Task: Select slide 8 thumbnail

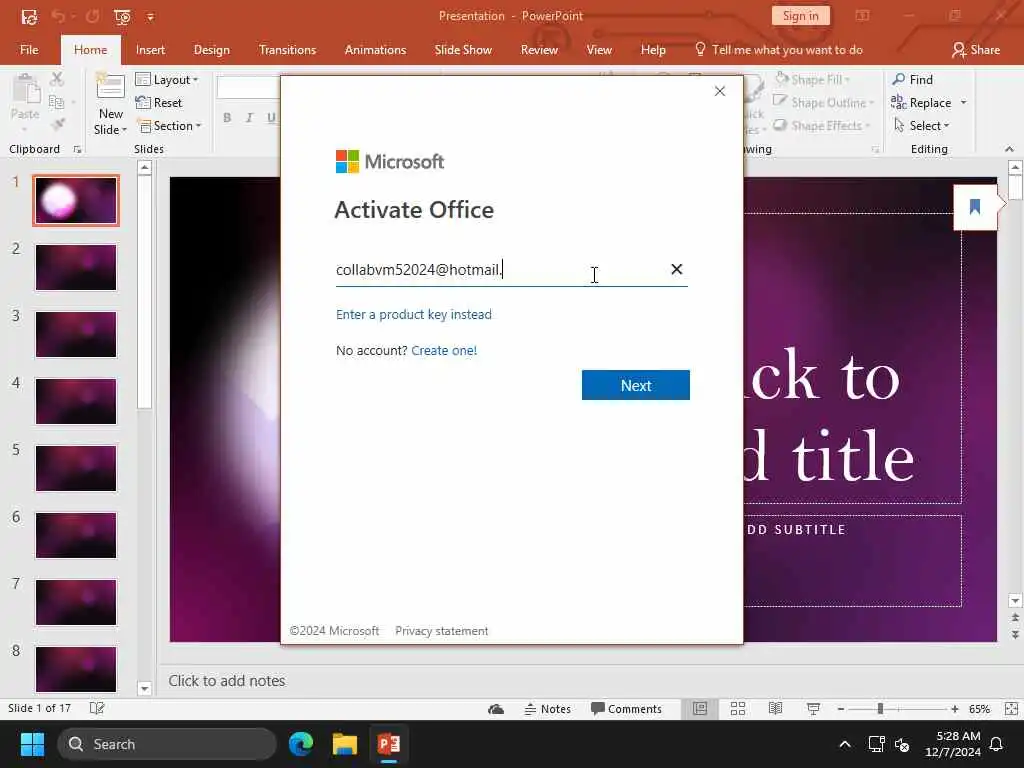Action: pos(76,669)
